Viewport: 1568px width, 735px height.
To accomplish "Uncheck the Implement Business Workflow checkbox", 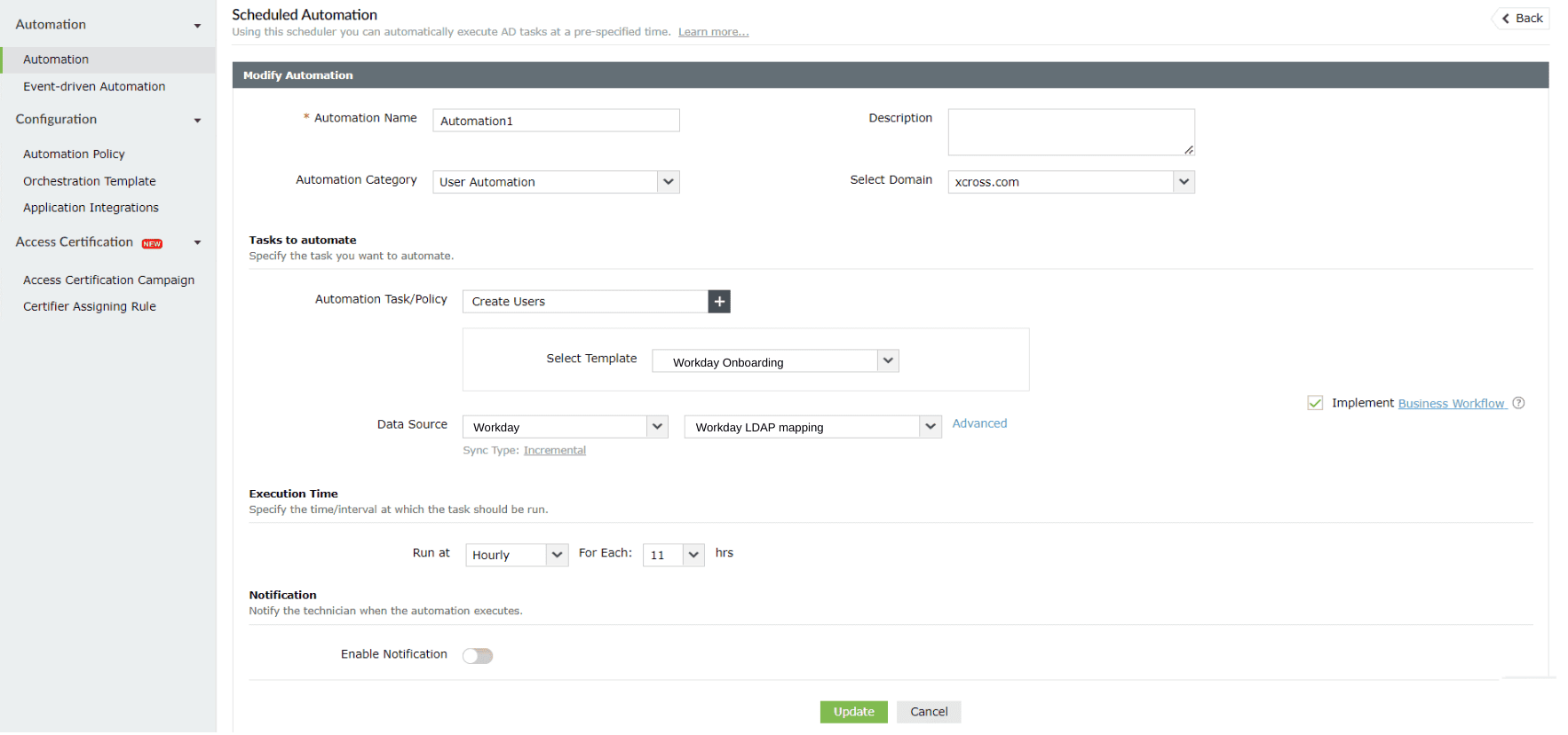I will tap(1315, 403).
